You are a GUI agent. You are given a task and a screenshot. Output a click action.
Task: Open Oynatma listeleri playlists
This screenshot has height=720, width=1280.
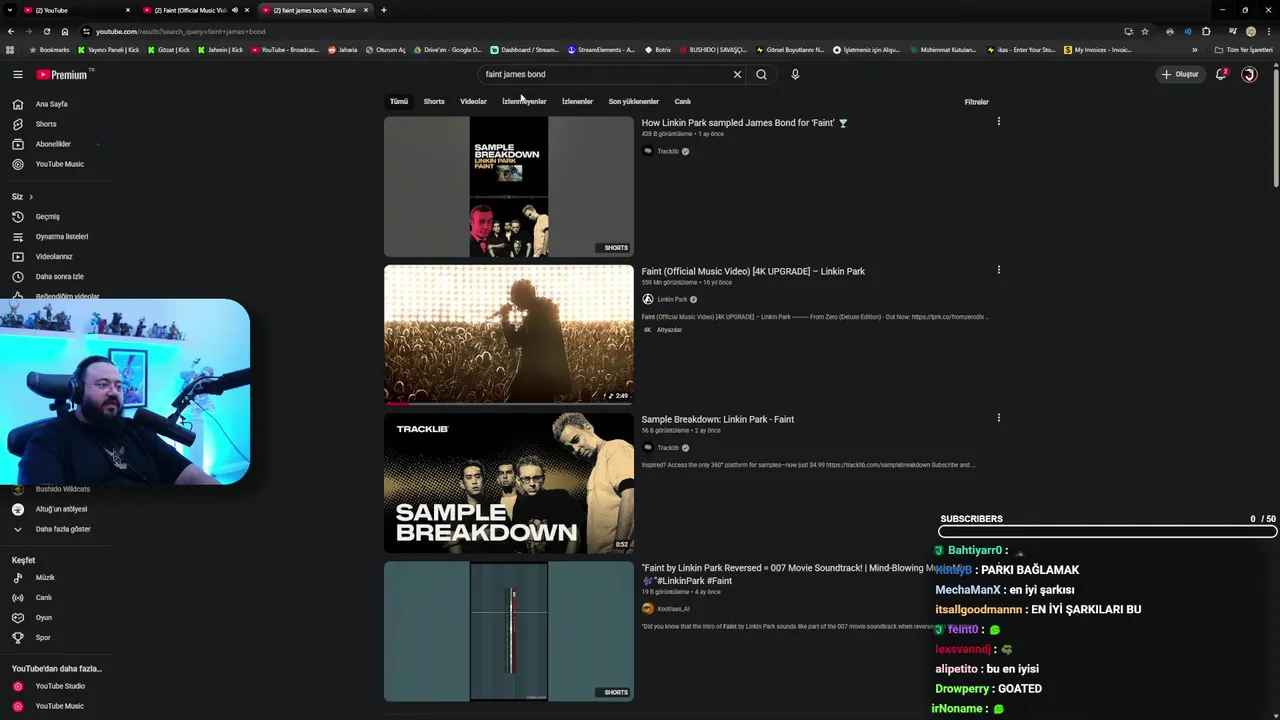62,237
